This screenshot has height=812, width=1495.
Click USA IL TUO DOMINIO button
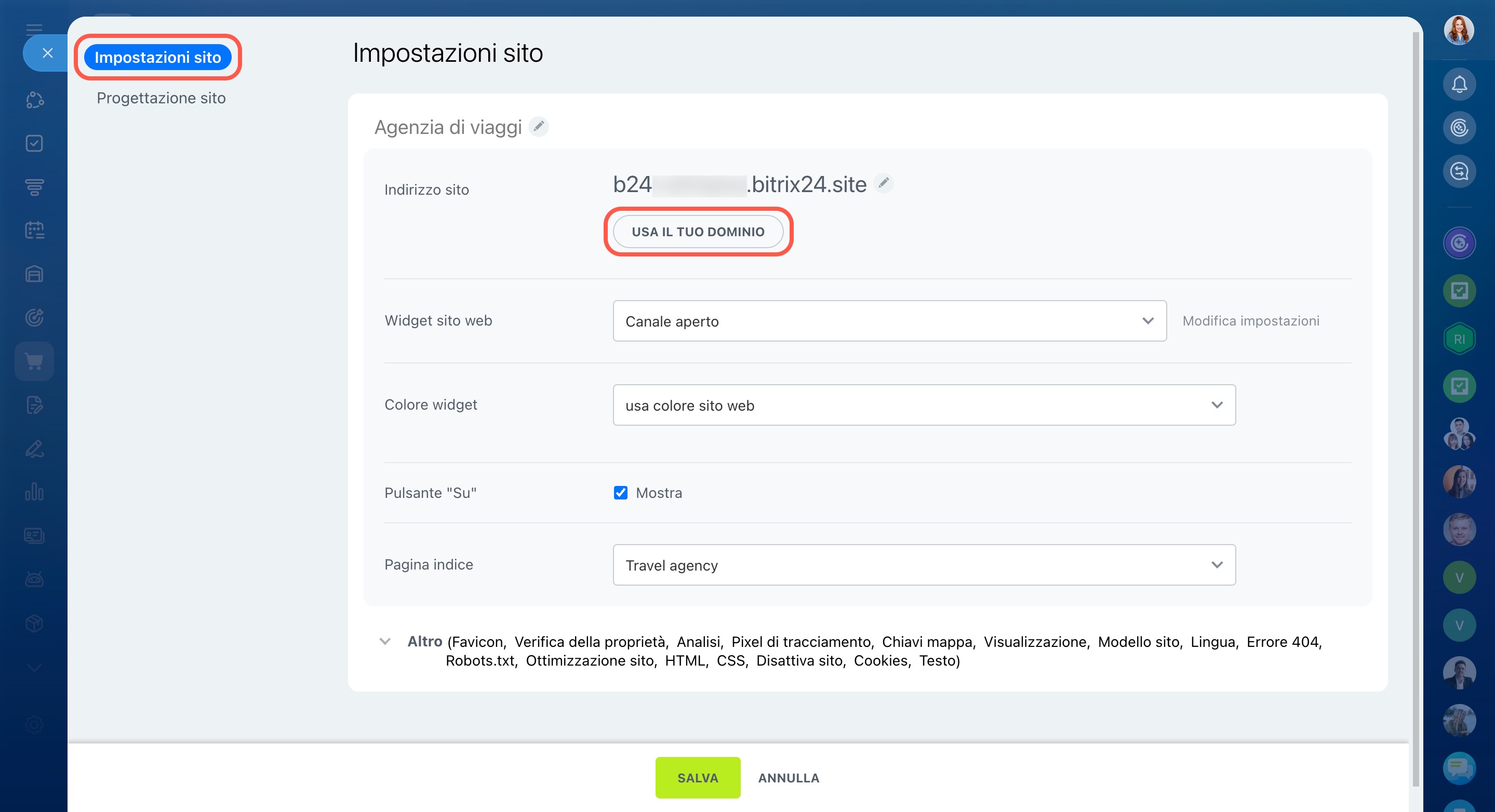pos(698,232)
